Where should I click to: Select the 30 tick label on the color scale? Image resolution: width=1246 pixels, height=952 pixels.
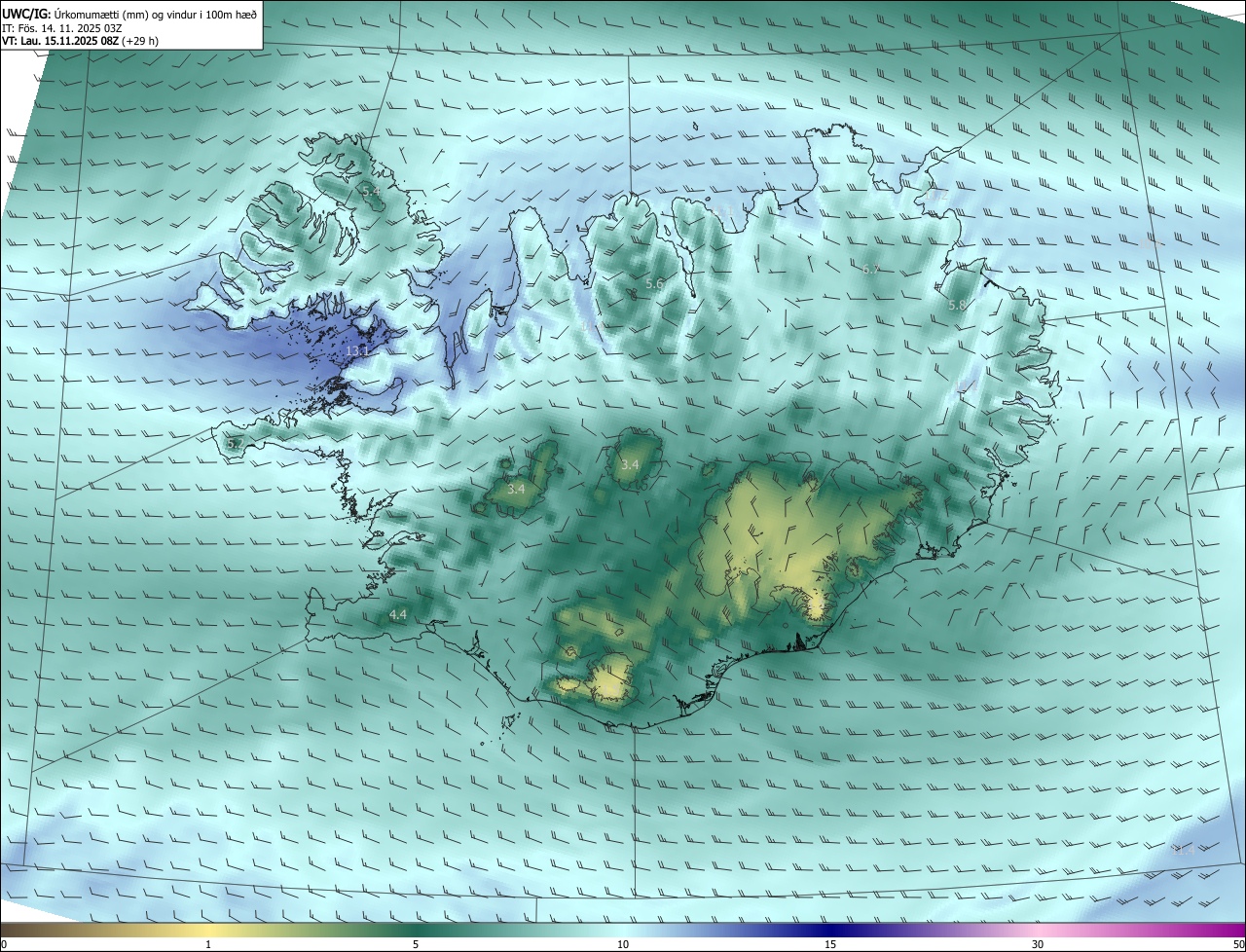(x=1038, y=944)
